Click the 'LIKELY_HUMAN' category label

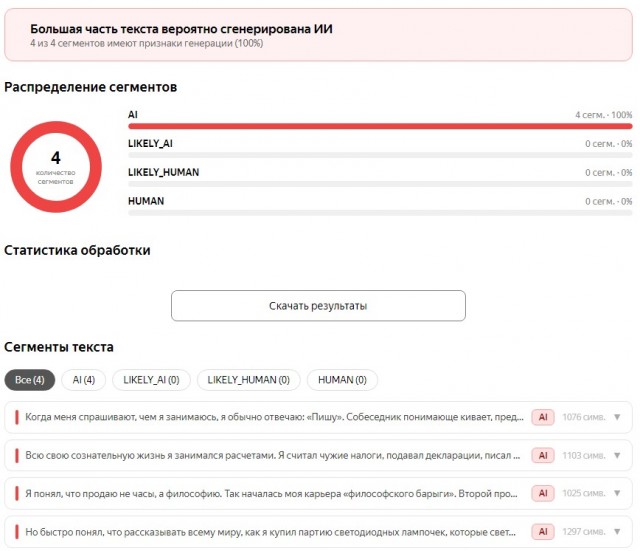(164, 172)
